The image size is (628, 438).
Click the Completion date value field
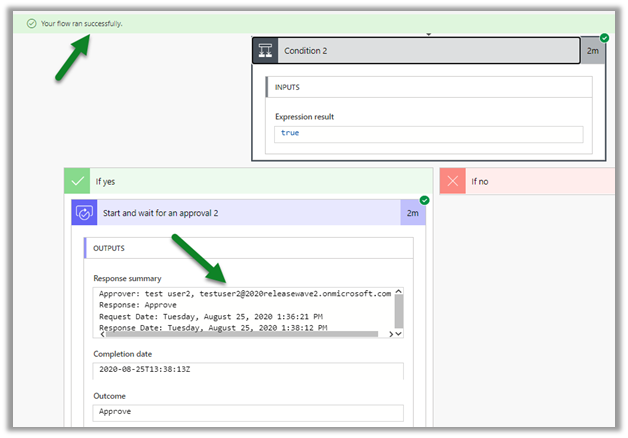point(247,370)
